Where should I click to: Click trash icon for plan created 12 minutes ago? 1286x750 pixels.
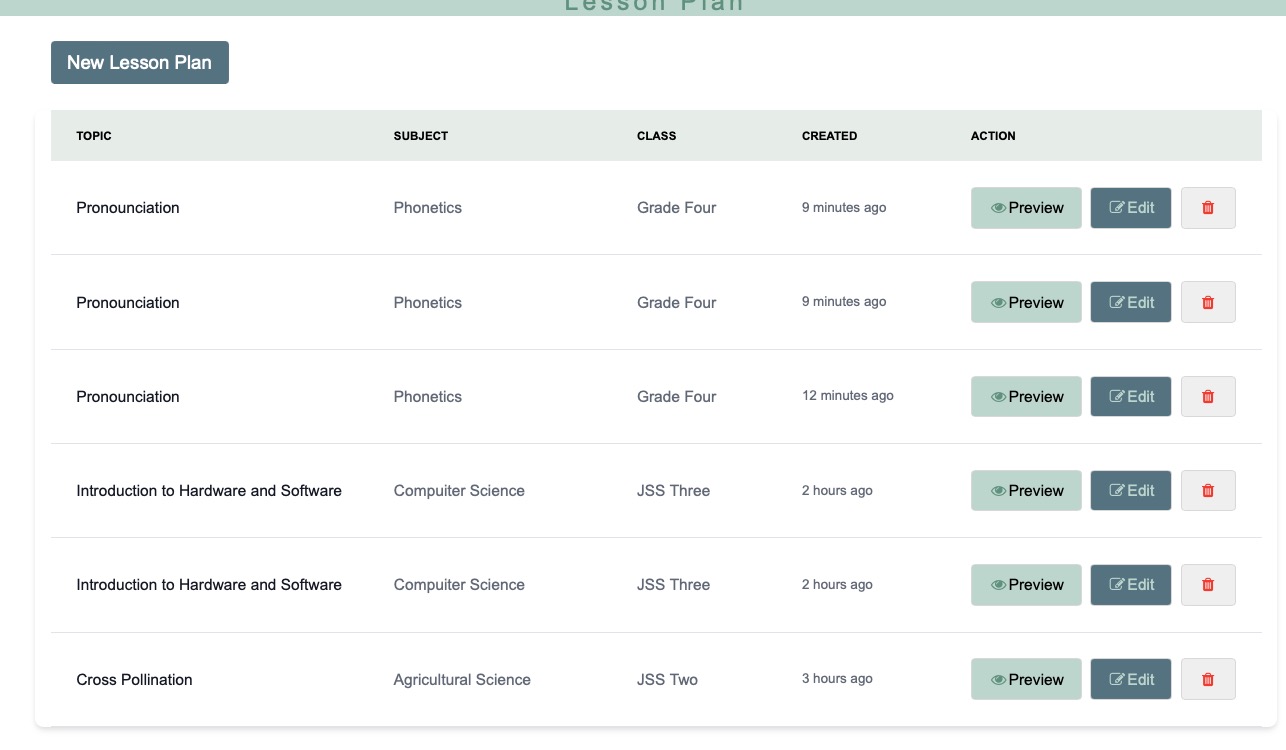(1207, 396)
